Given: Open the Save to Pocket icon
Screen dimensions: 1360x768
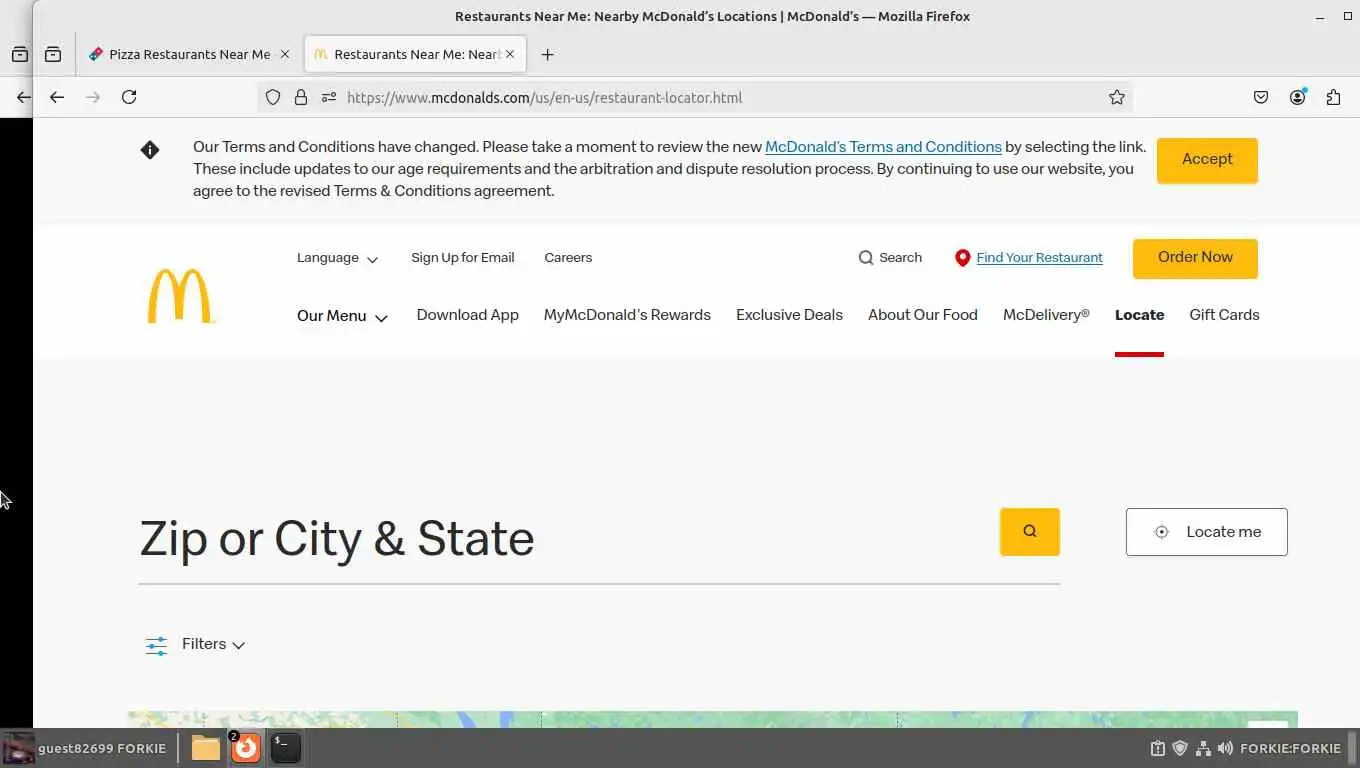Looking at the screenshot, I should [1261, 97].
